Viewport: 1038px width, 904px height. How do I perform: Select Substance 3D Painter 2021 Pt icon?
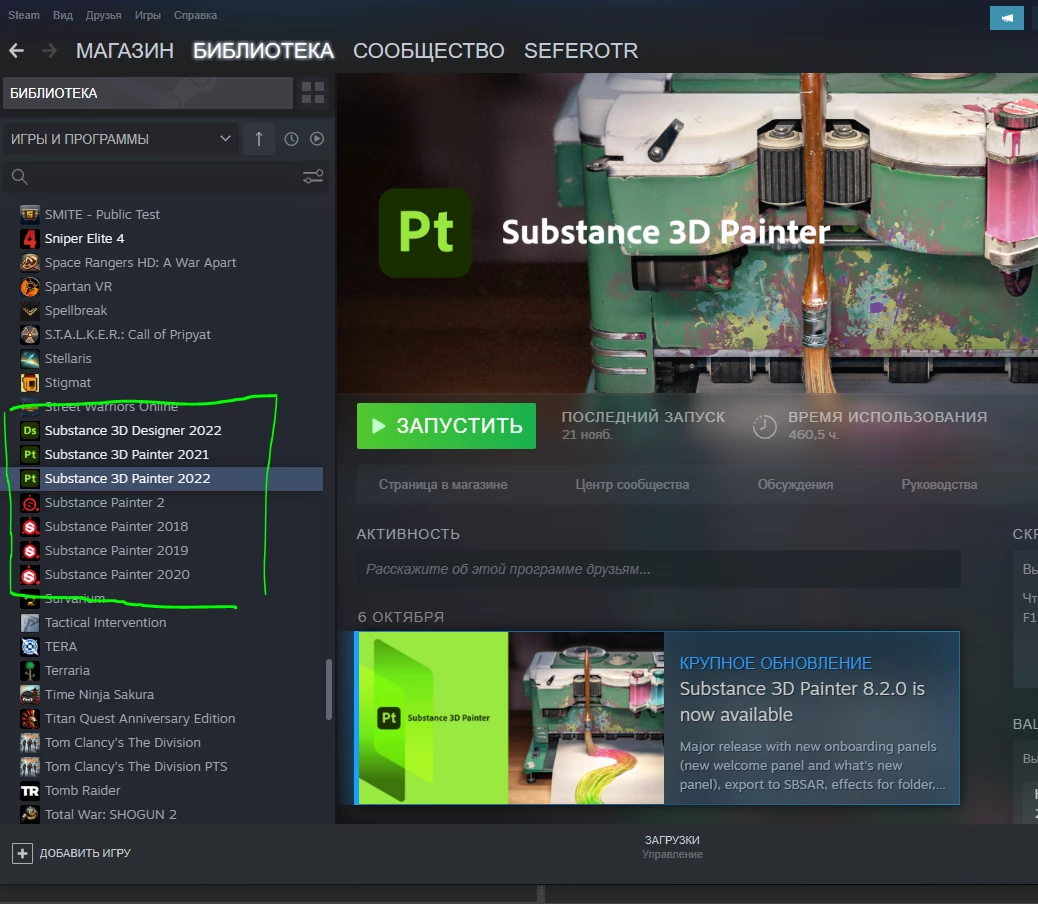(x=30, y=455)
